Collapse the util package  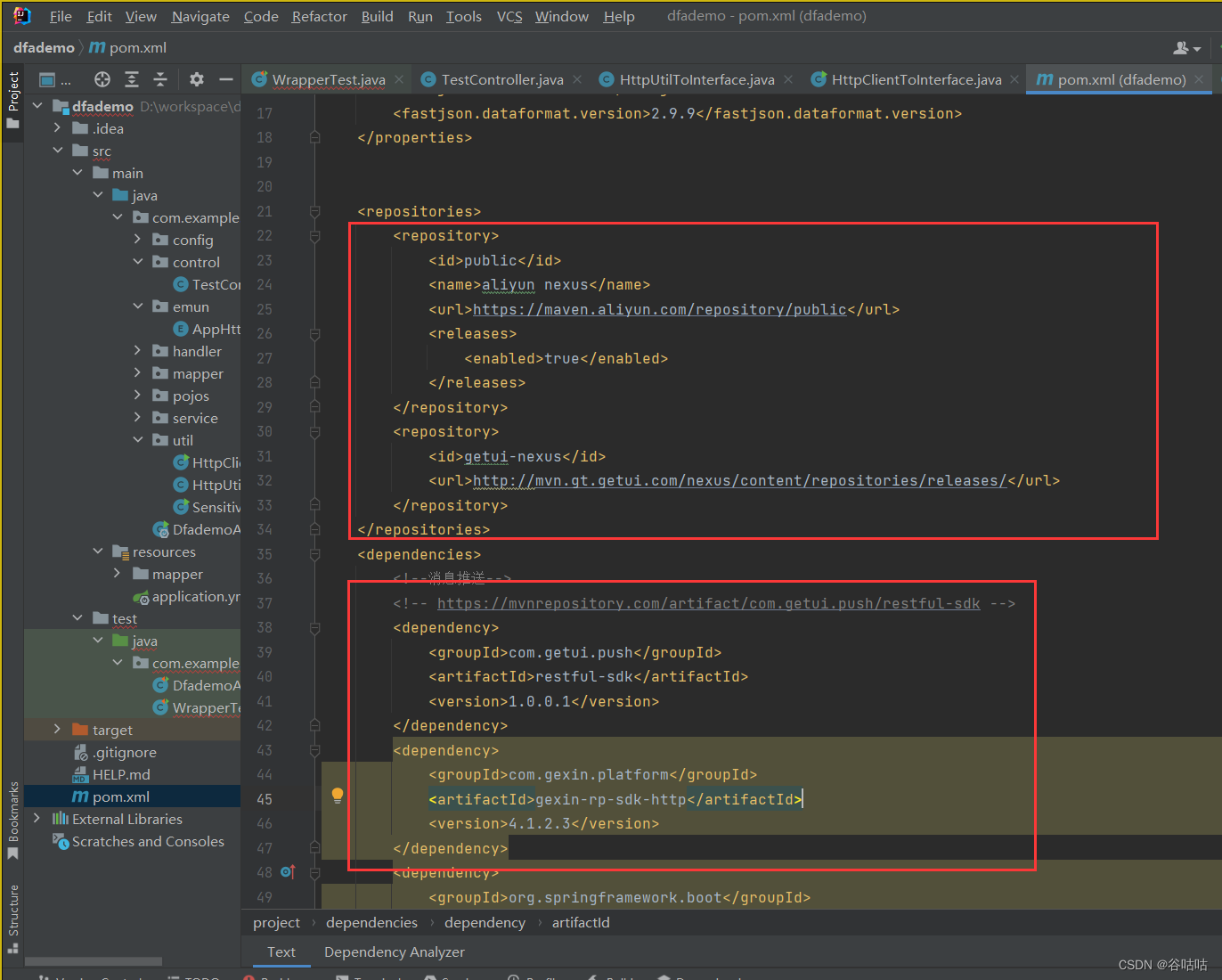137,440
